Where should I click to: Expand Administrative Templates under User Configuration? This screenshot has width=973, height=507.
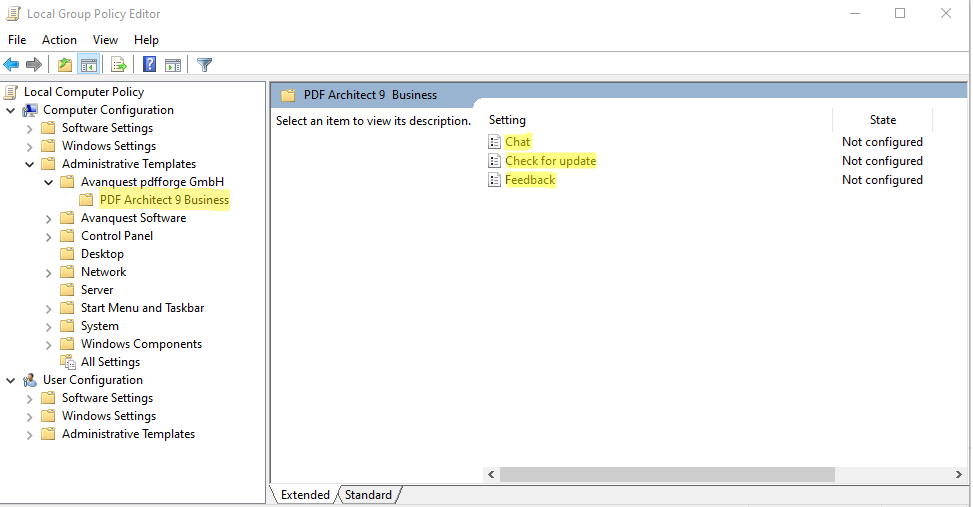tap(29, 436)
